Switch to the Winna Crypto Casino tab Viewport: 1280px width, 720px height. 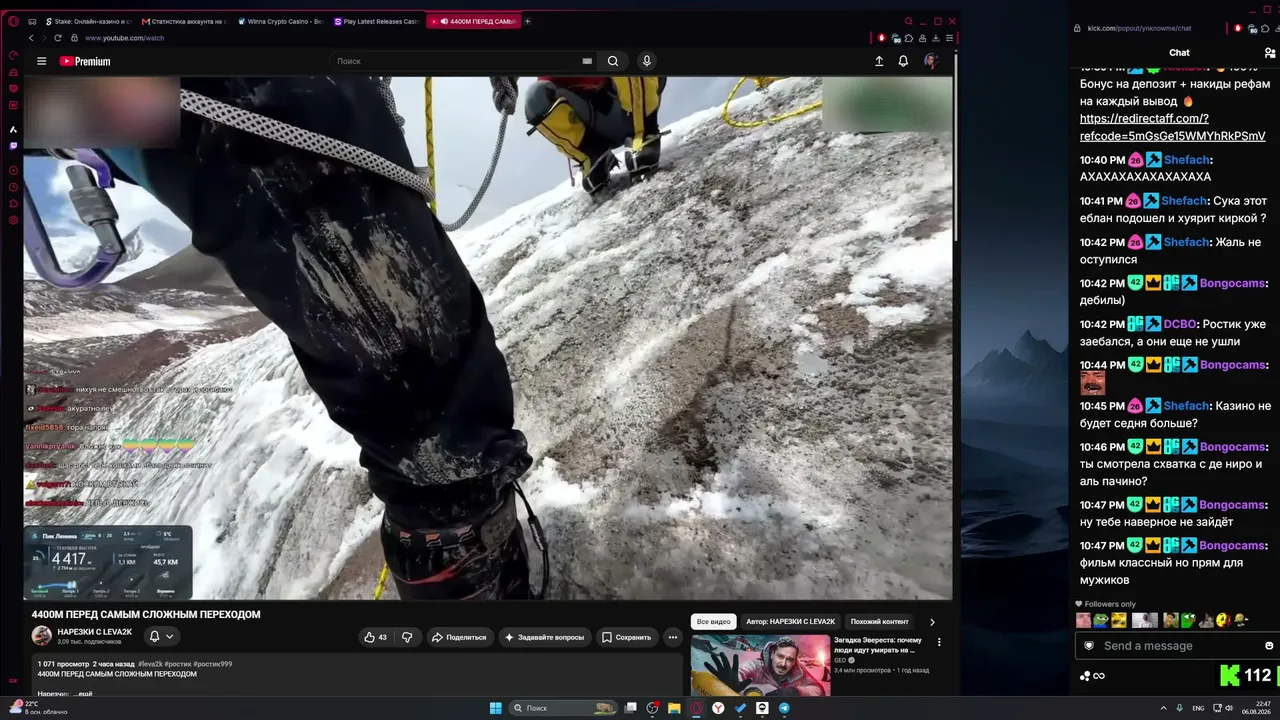(281, 21)
